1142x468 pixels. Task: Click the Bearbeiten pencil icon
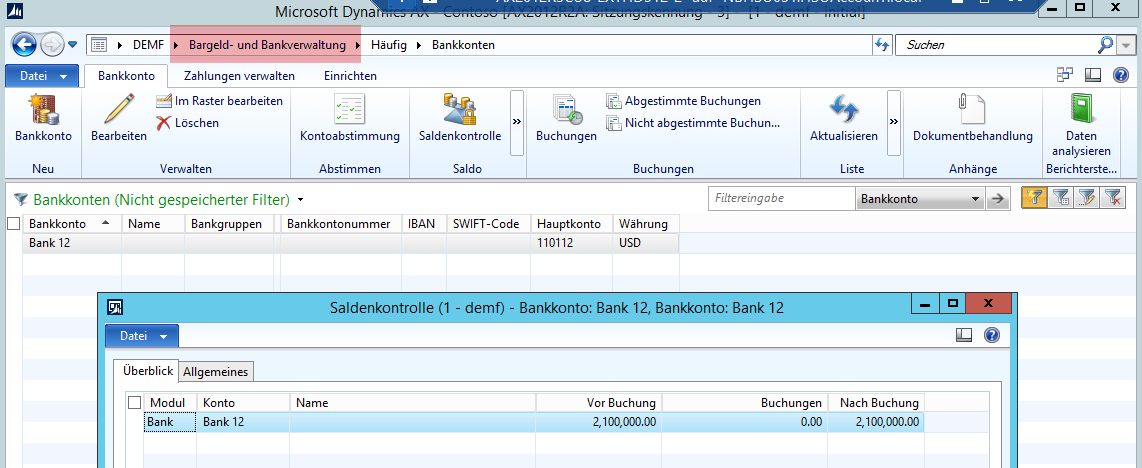119,110
